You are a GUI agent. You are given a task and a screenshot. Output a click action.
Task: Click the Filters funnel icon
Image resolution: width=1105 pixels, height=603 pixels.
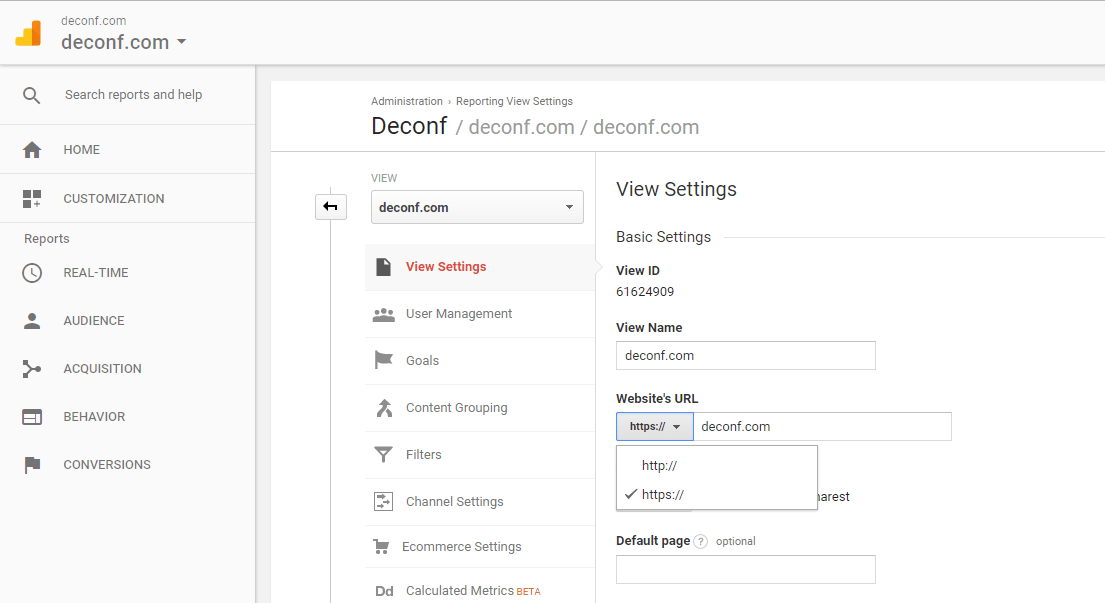[383, 455]
